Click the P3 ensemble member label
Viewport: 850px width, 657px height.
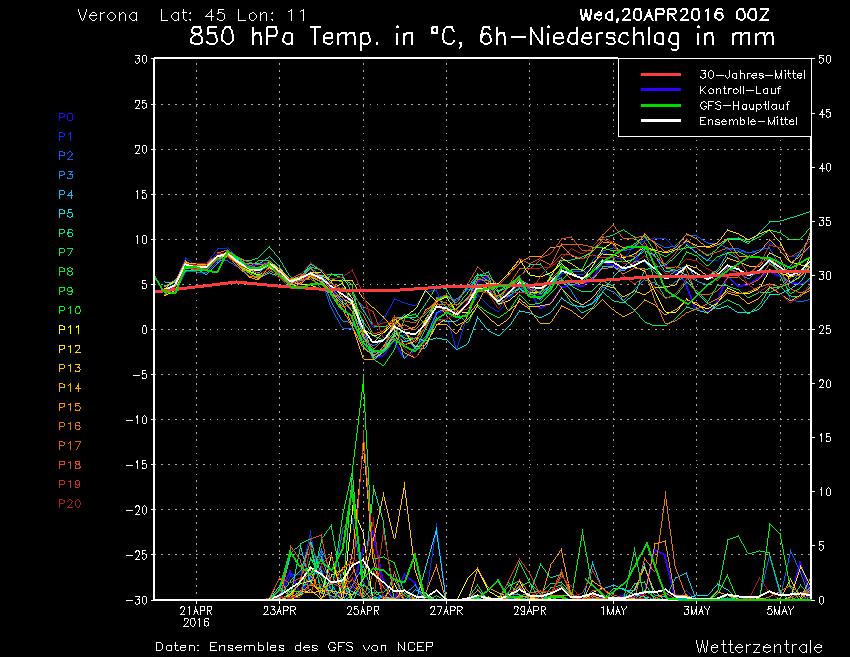click(x=66, y=175)
